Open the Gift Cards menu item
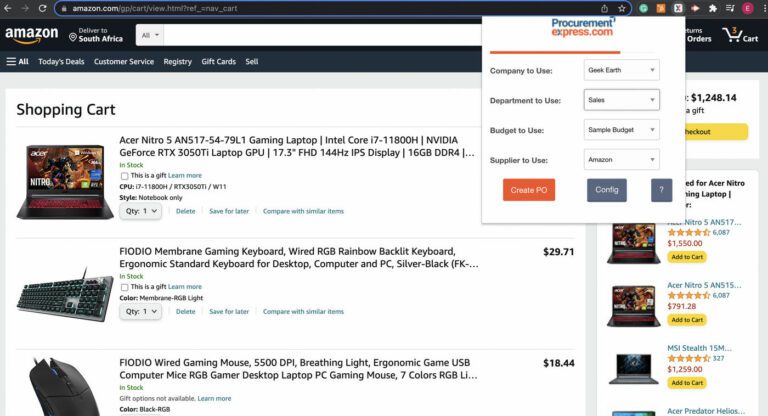Viewport: 768px width, 416px height. [x=218, y=61]
